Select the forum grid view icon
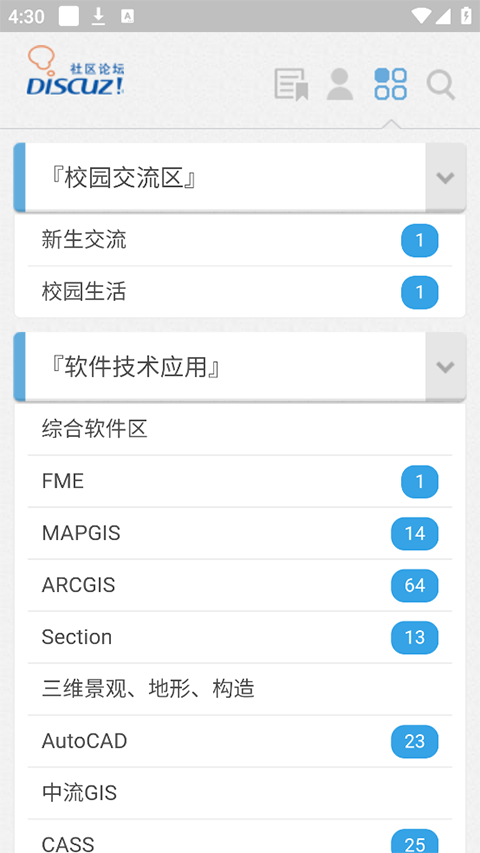Viewport: 480px width, 853px height. coord(390,84)
